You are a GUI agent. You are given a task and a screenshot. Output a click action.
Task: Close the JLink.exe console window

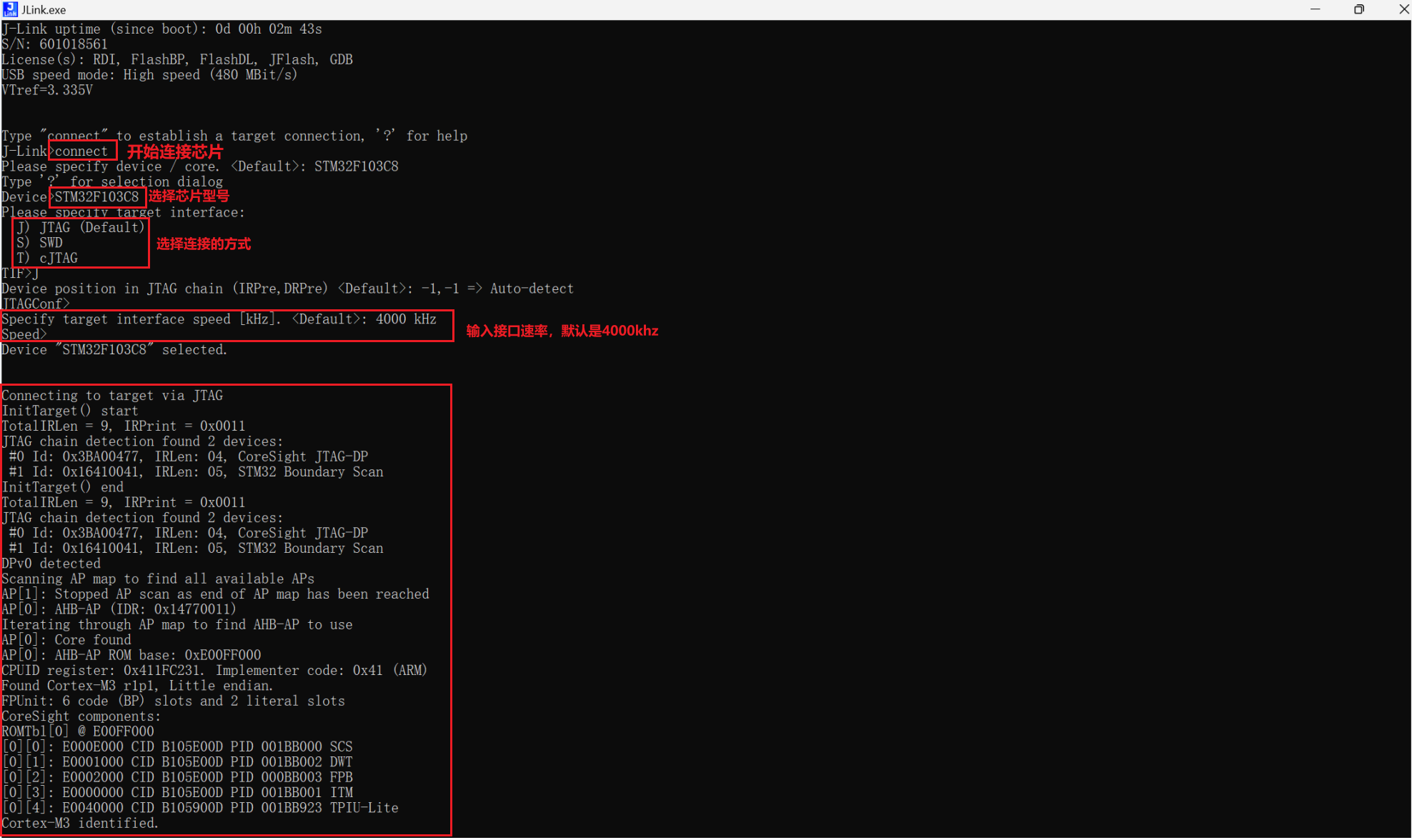click(1403, 9)
